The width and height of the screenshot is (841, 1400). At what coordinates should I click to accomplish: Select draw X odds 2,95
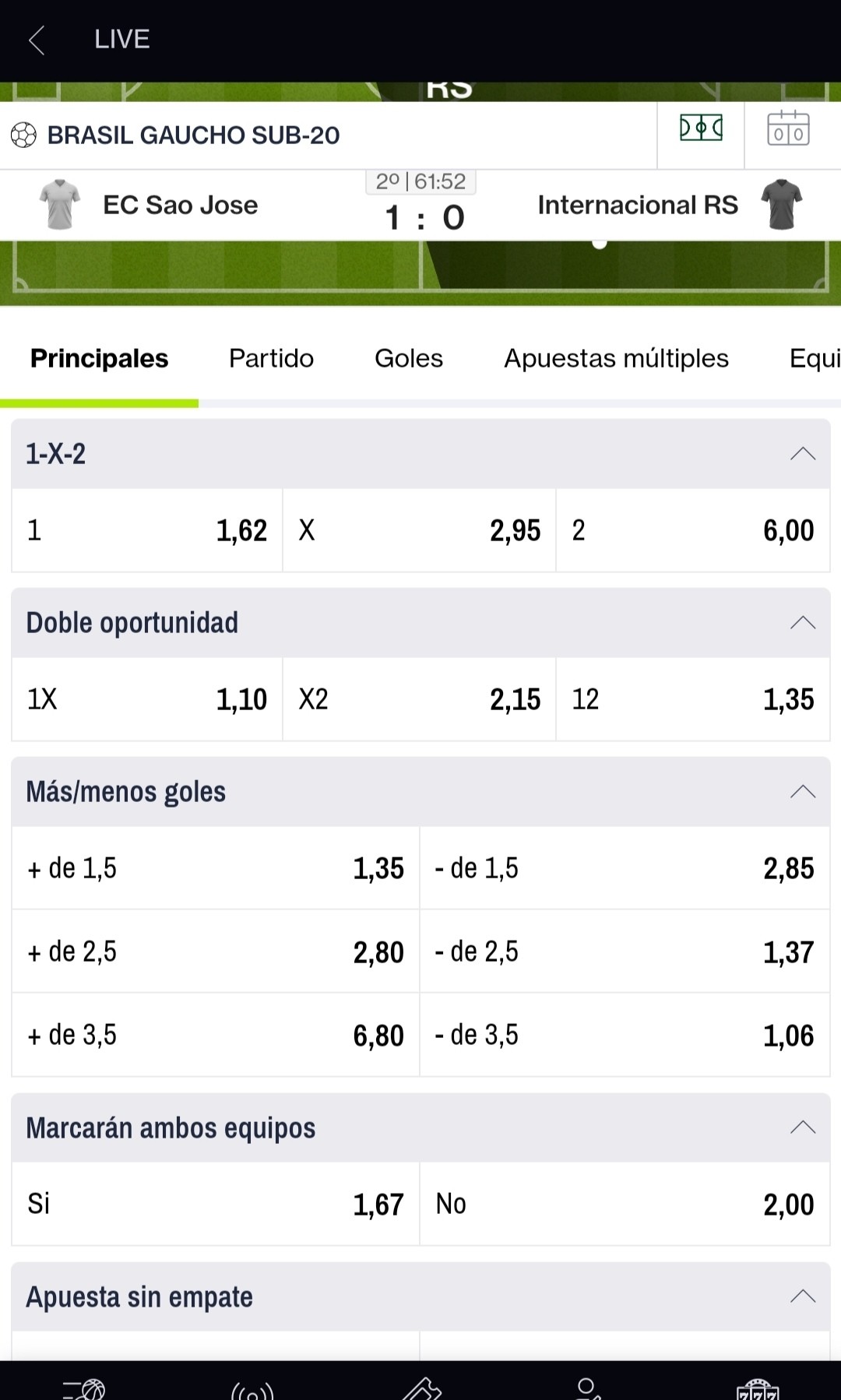tap(420, 530)
